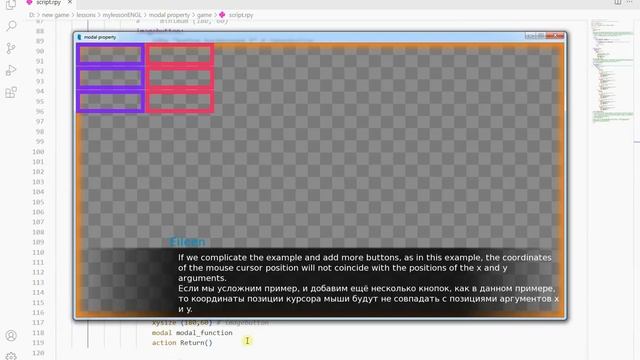640x360 pixels.
Task: Open the Manage gear menu
Action: 11,356
